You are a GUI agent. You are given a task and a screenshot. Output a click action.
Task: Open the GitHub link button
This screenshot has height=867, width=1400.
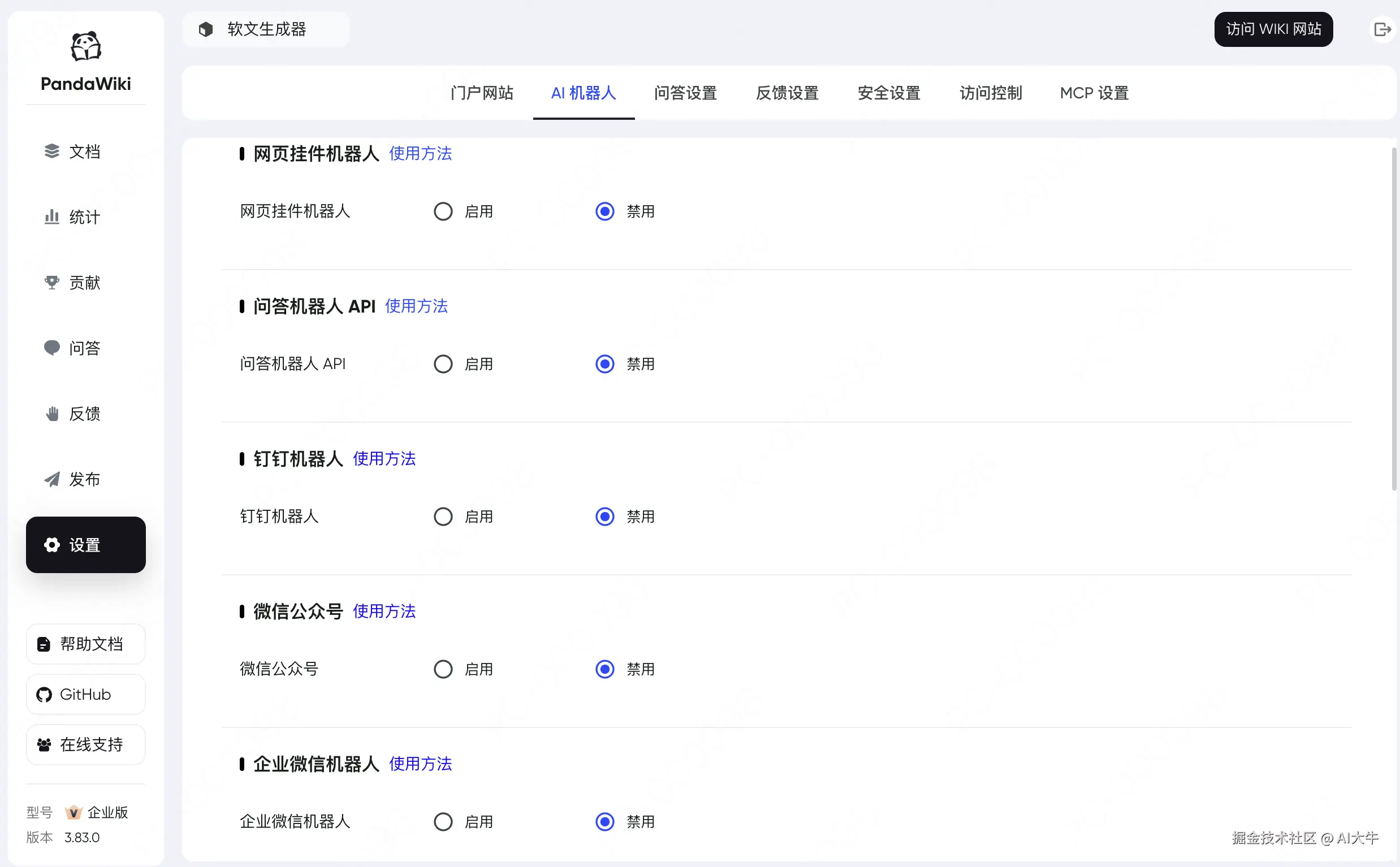pyautogui.click(x=85, y=695)
